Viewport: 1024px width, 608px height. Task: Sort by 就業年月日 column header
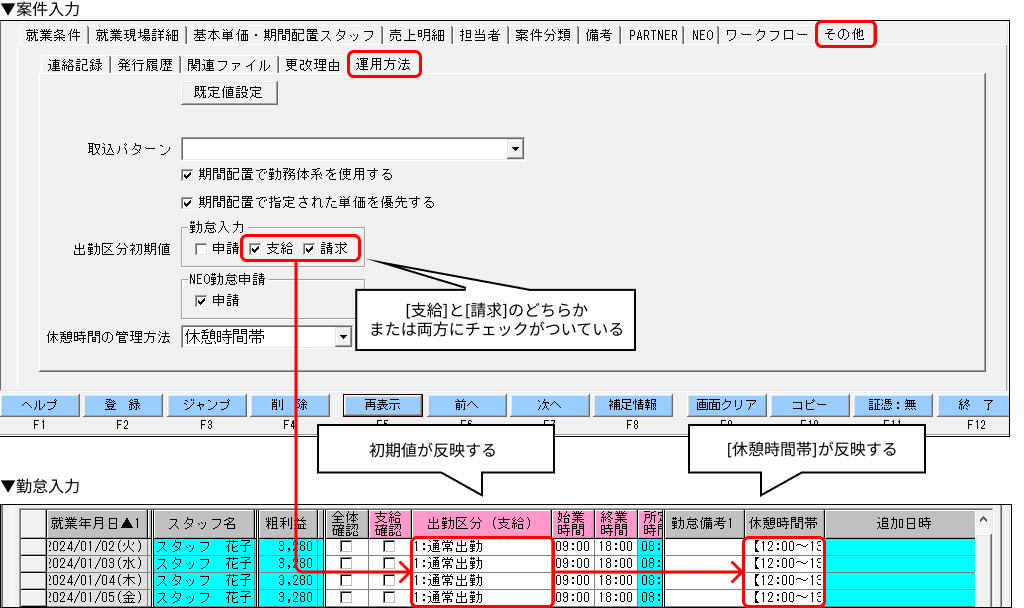(97, 523)
